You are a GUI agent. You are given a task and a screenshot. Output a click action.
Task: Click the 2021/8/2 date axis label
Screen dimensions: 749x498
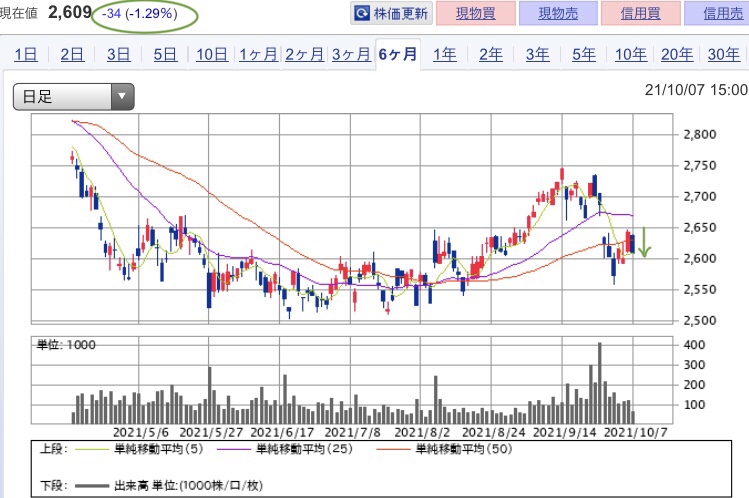(x=422, y=433)
